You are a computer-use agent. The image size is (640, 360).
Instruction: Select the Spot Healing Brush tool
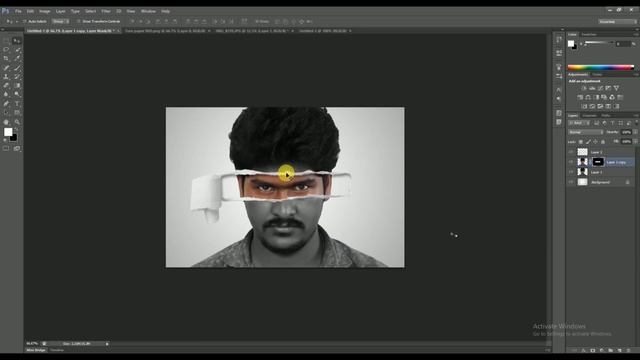6,68
